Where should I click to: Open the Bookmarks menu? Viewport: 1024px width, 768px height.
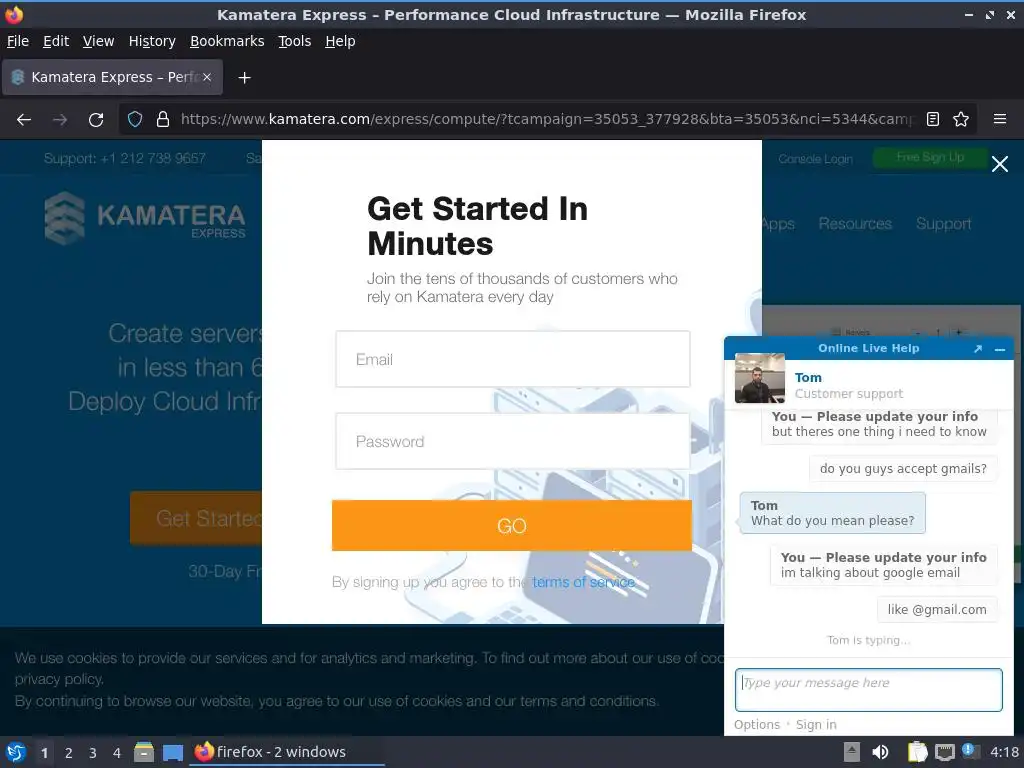[x=227, y=41]
